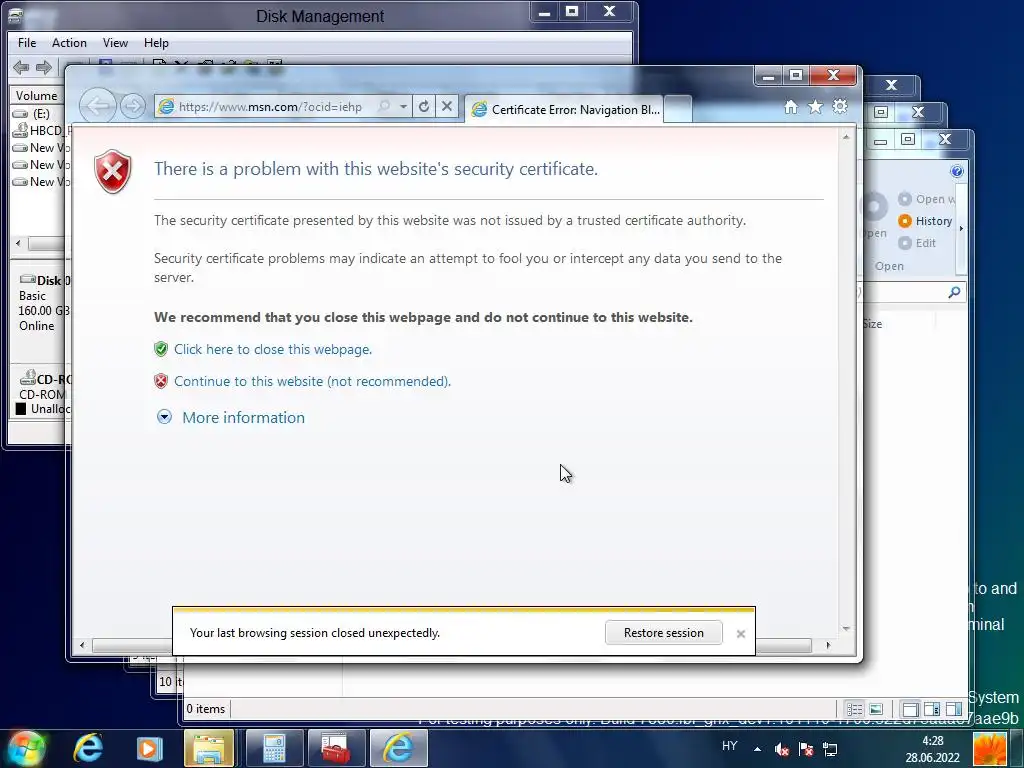This screenshot has width=1024, height=768.
Task: Click the Volume column header
Action: 37,95
